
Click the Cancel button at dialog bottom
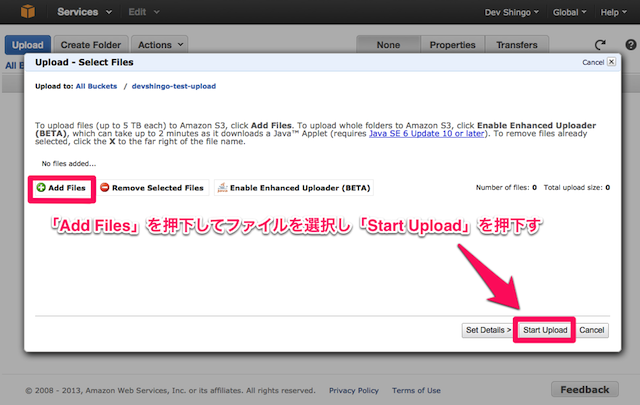tap(591, 330)
